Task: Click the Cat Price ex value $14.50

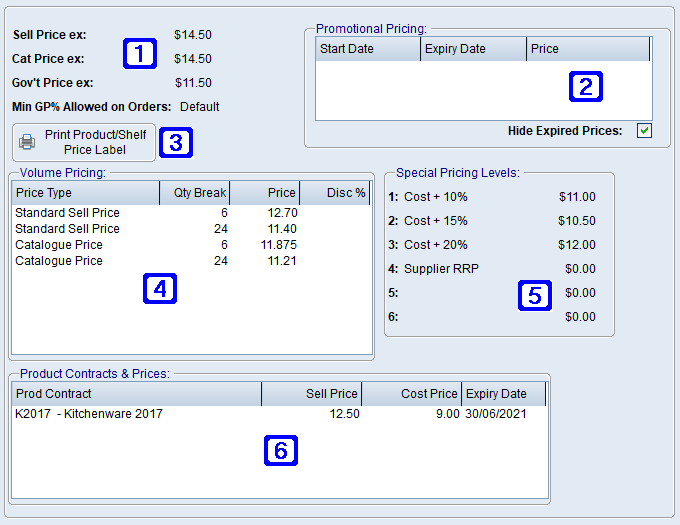Action: tap(193, 59)
